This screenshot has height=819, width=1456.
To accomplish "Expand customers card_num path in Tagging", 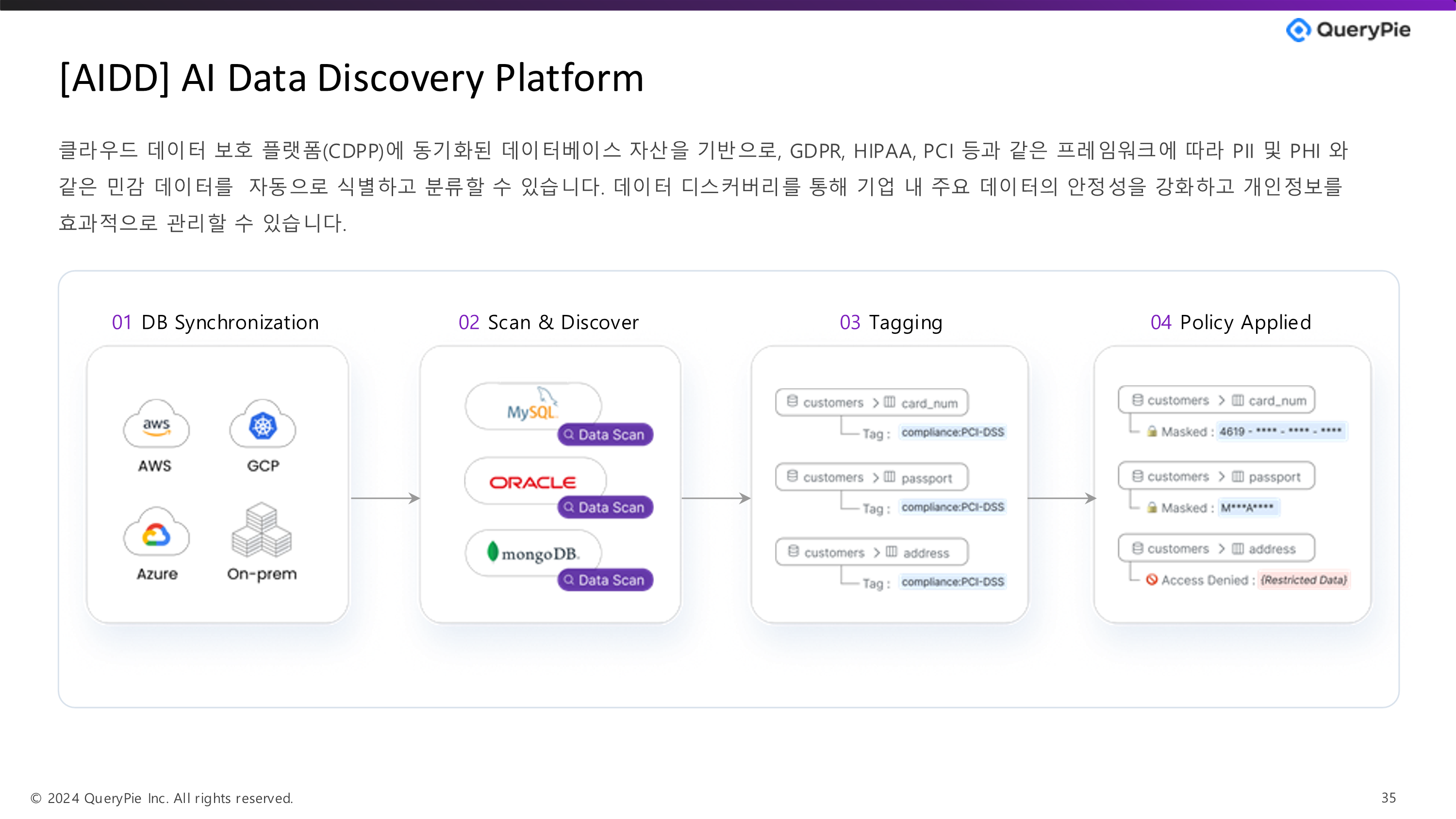I will click(x=871, y=402).
